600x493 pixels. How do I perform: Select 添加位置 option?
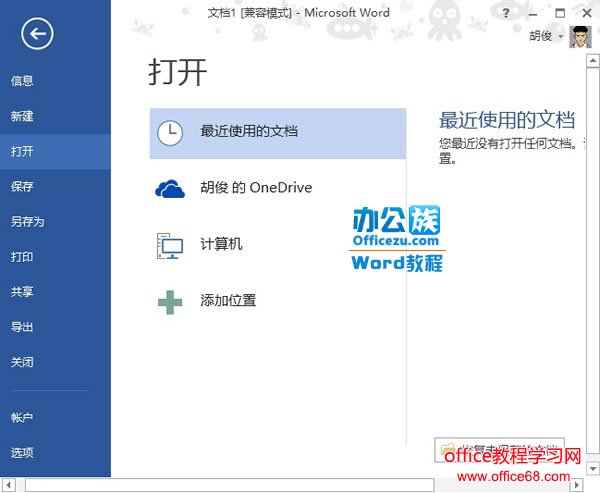(278, 301)
